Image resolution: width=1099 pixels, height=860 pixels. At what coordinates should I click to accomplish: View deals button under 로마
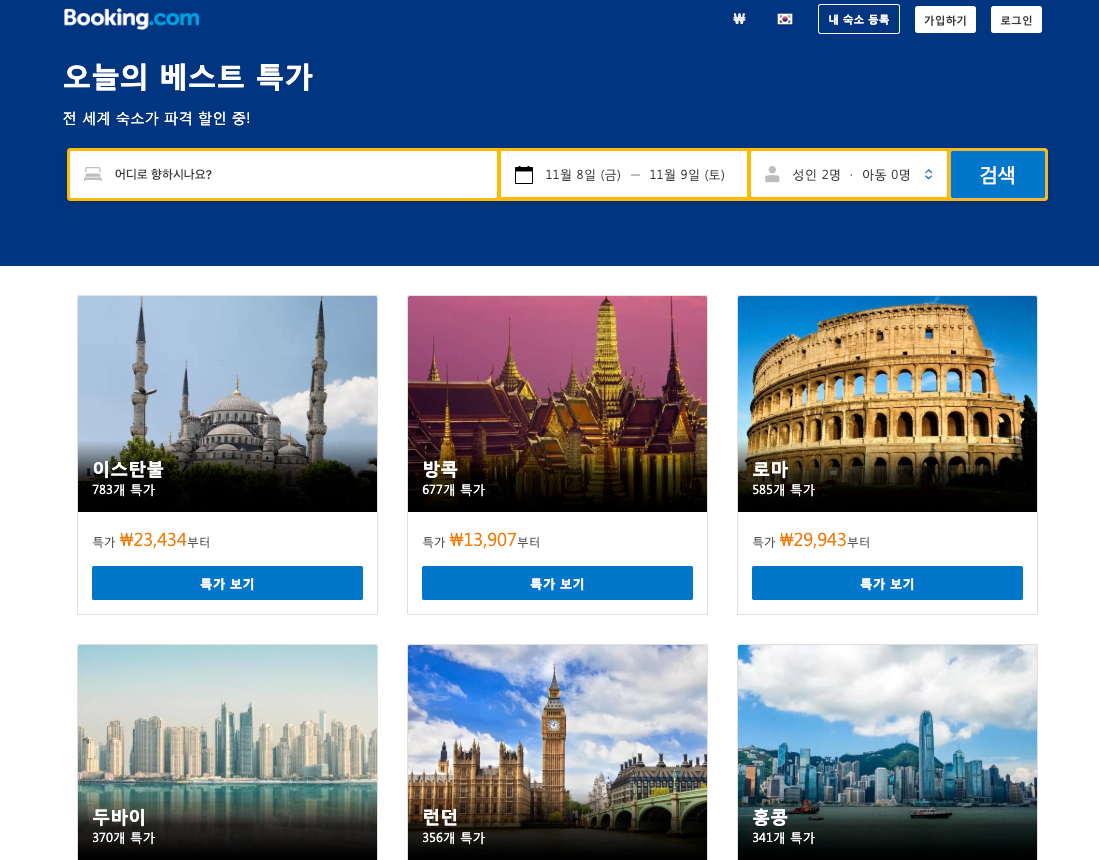[887, 583]
